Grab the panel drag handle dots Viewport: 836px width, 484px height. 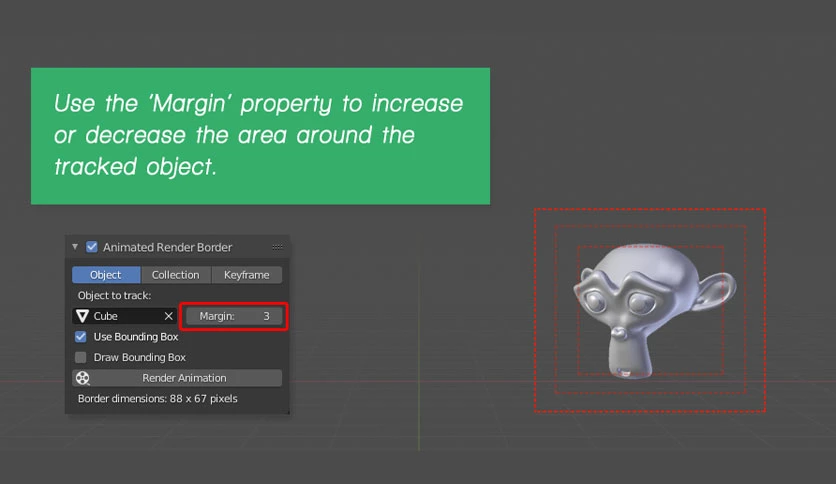277,247
